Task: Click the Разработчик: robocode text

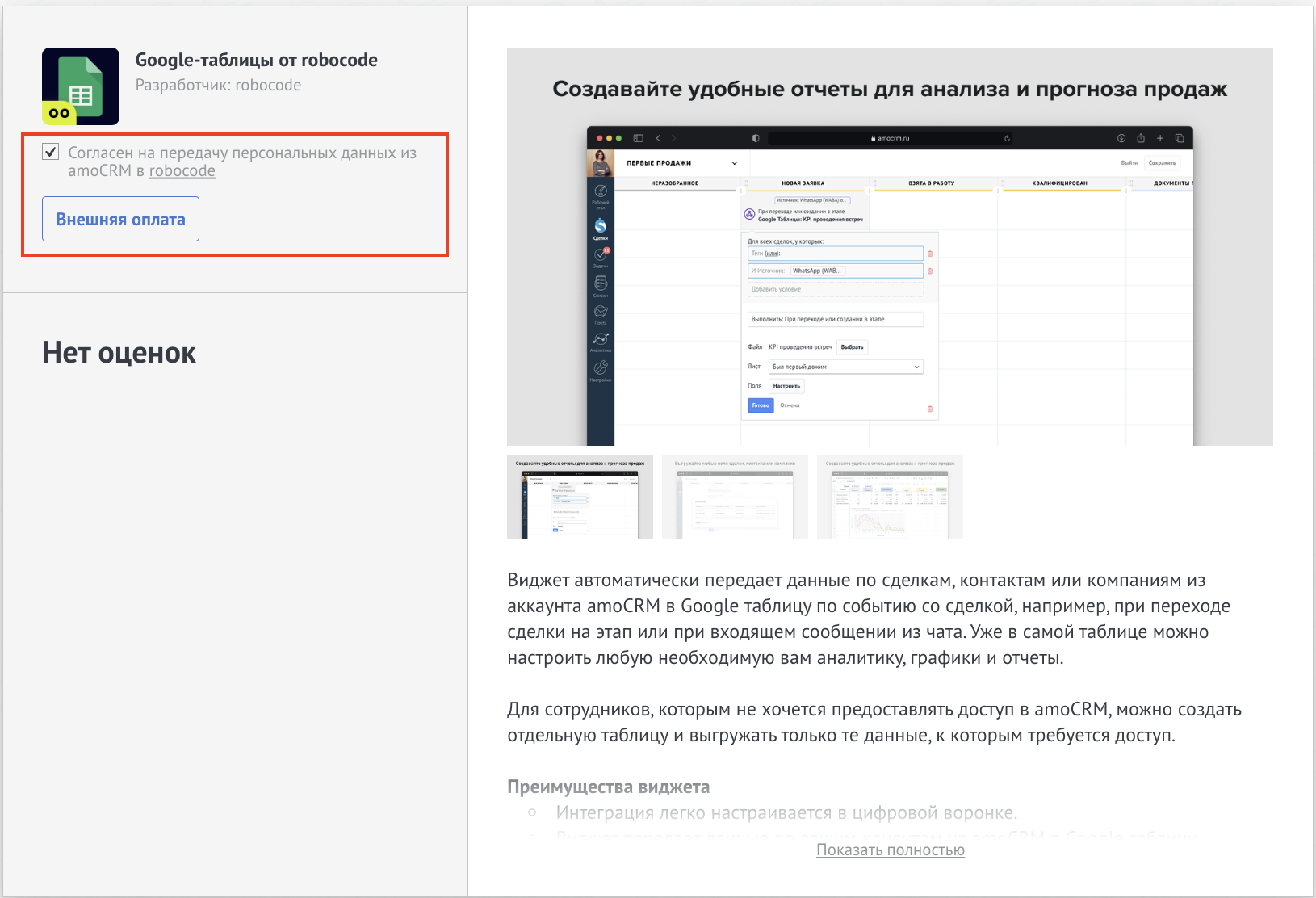Action: coord(218,85)
